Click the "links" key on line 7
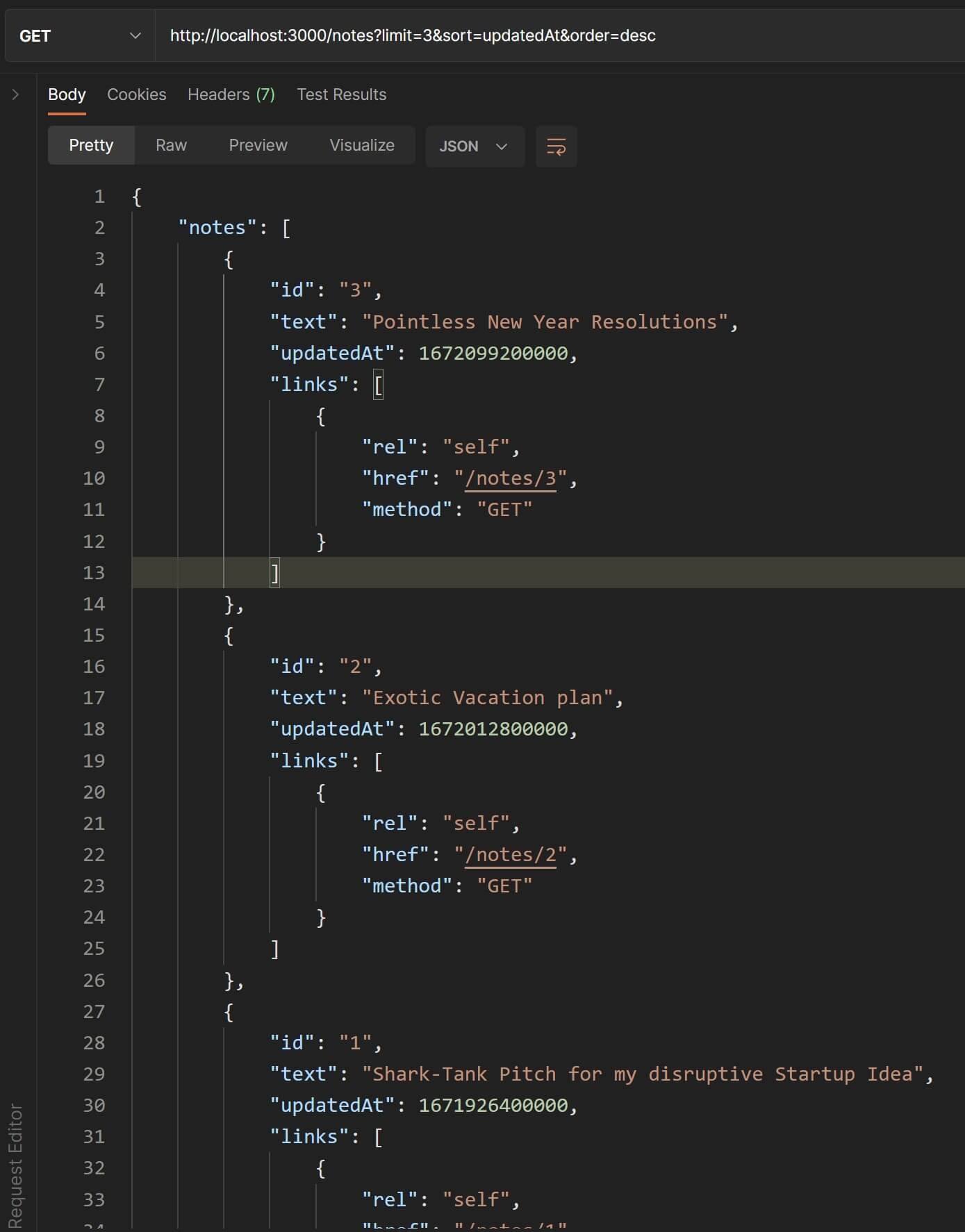965x1232 pixels. tap(309, 385)
